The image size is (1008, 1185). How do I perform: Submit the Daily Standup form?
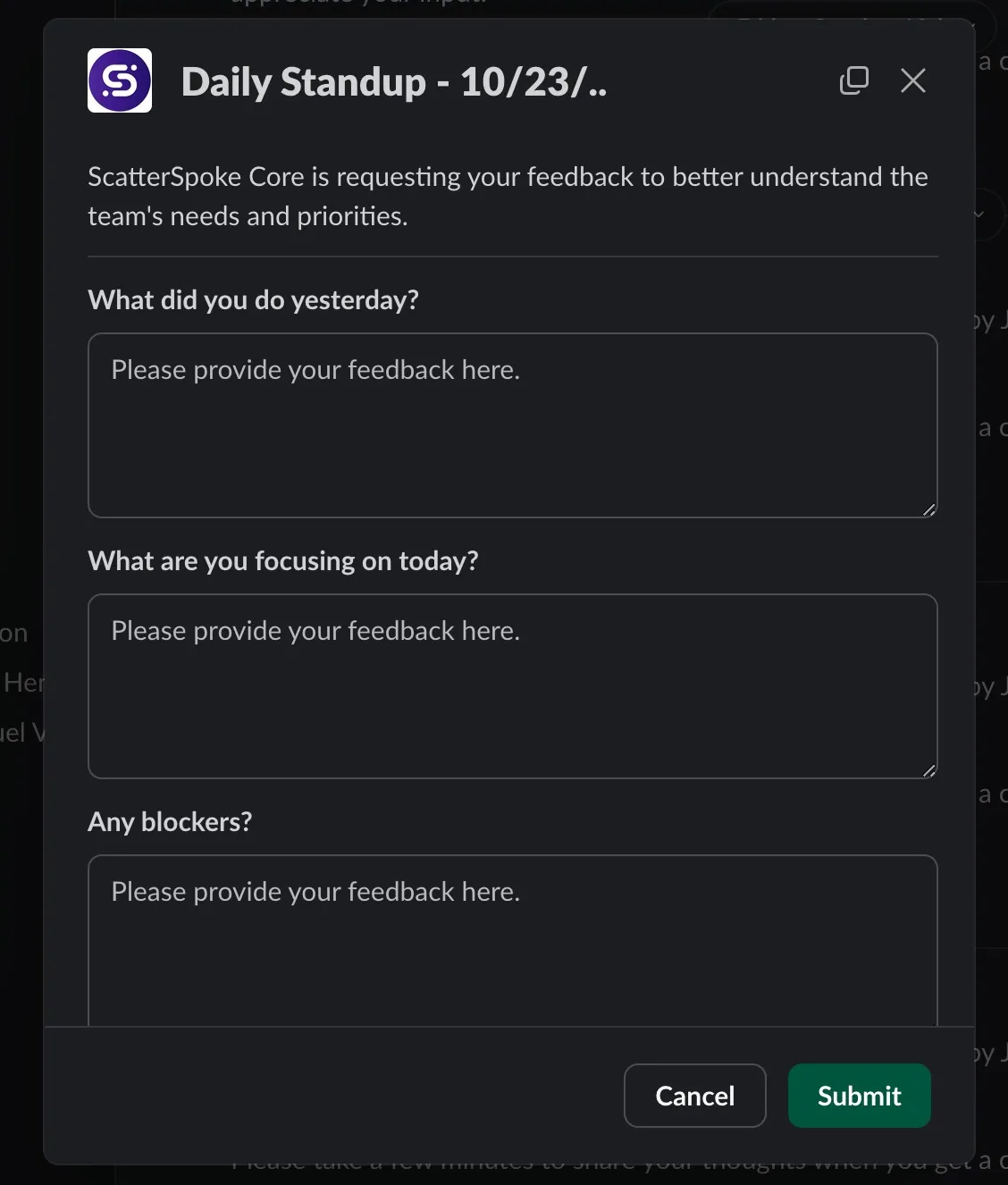point(858,1096)
